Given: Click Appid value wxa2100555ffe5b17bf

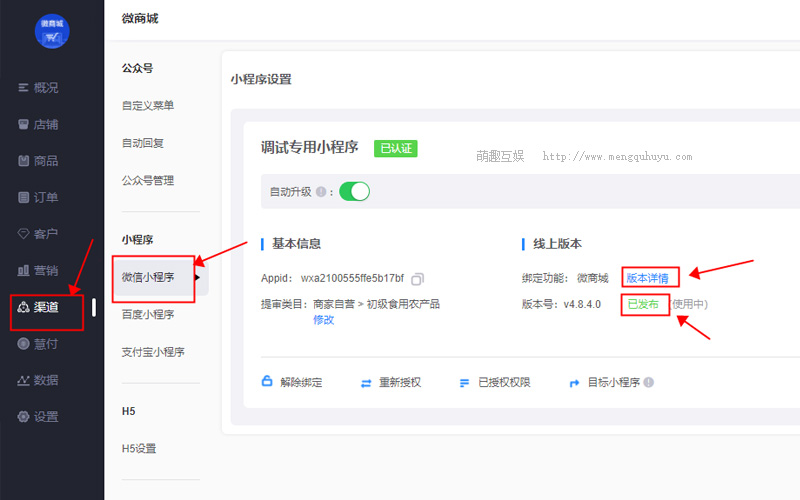Looking at the screenshot, I should 352,279.
